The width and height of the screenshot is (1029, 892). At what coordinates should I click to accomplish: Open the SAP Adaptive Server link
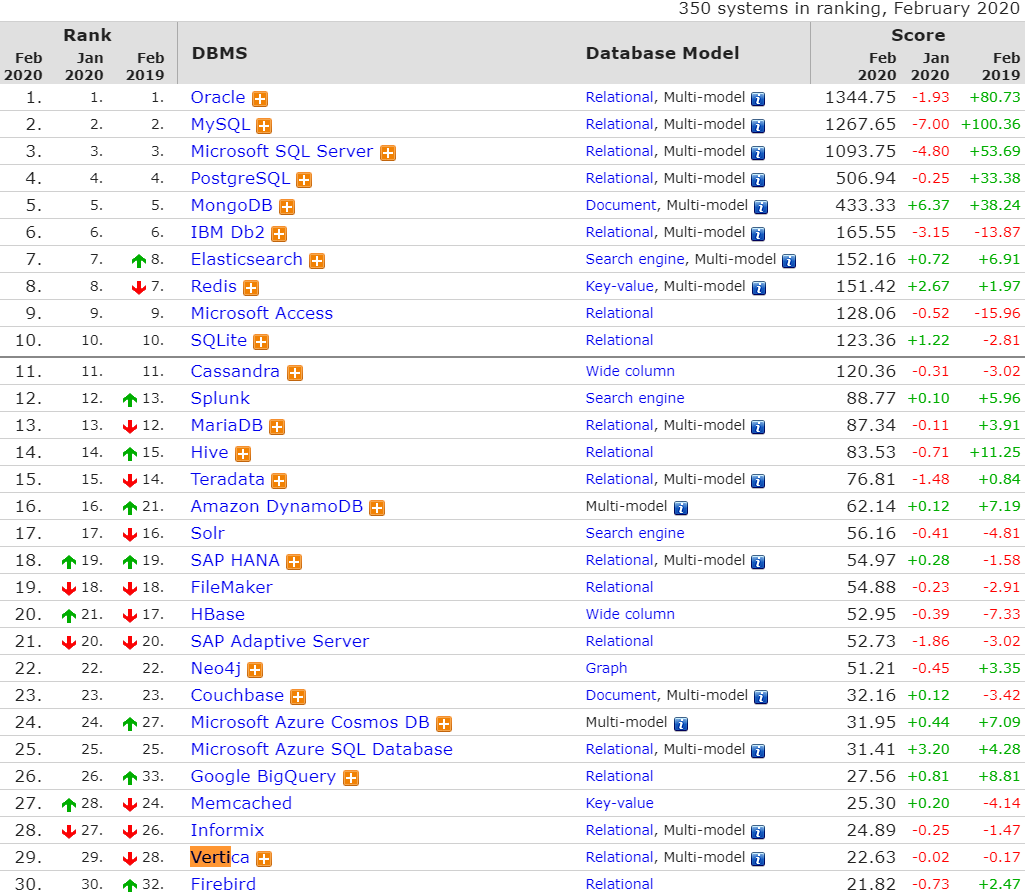coord(280,641)
